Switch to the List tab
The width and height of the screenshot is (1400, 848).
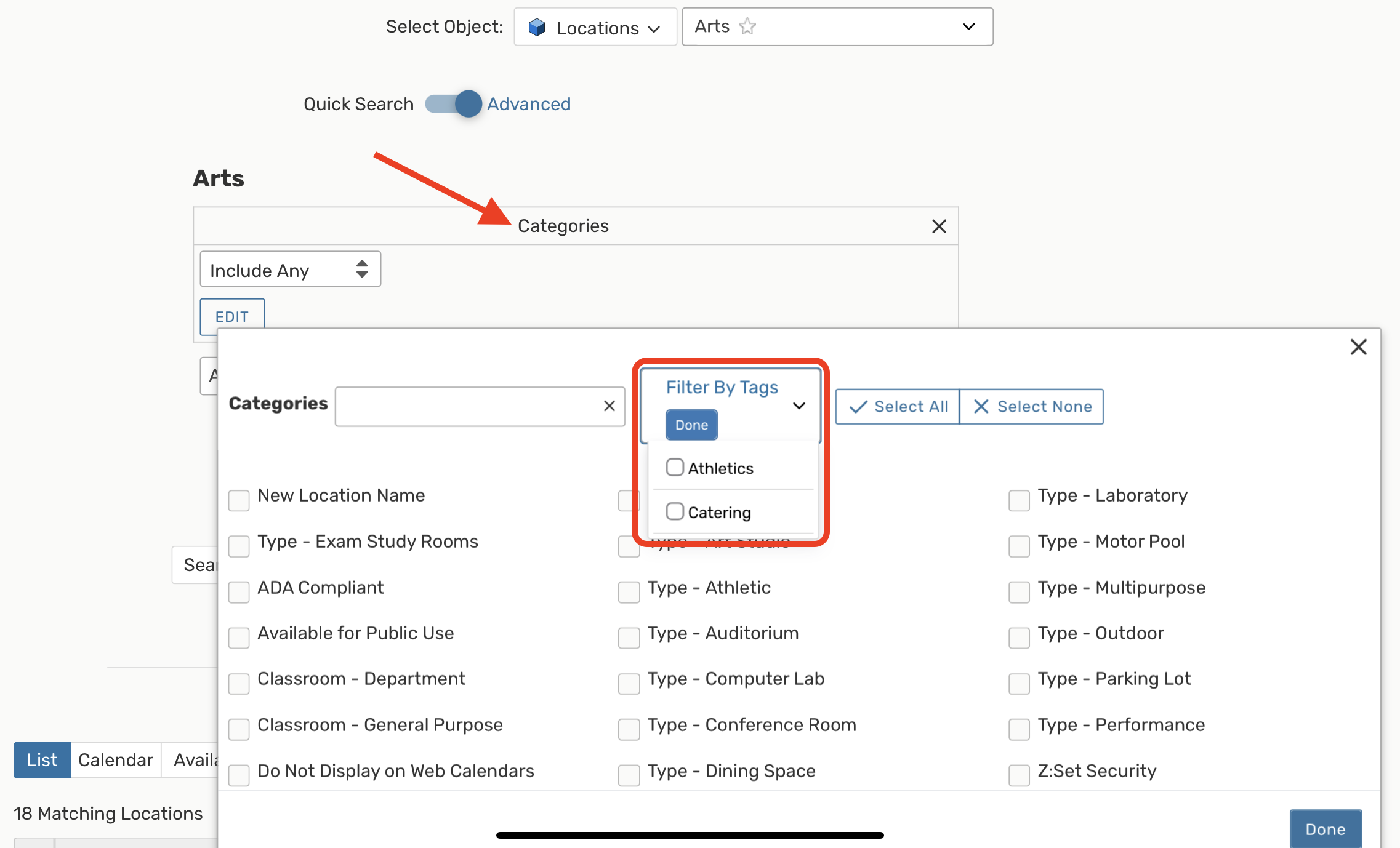[x=42, y=760]
